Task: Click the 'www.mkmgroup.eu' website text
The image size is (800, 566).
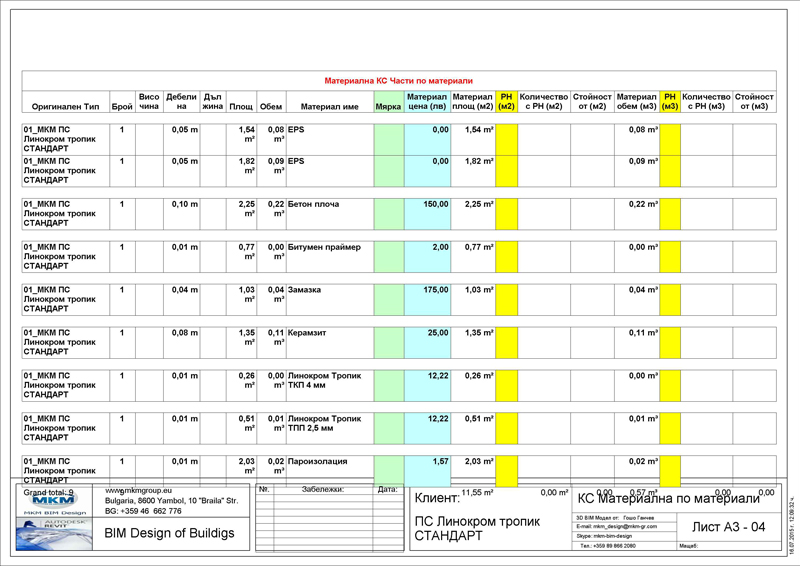Action: click(x=138, y=490)
